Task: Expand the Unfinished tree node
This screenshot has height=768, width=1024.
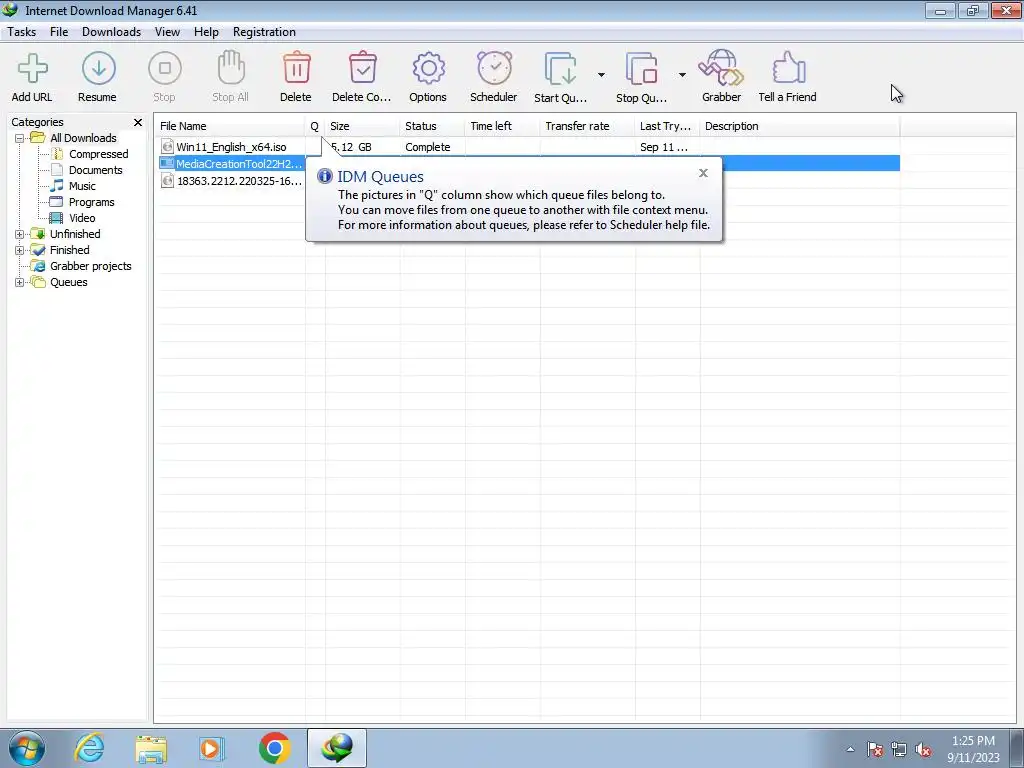Action: pos(20,234)
